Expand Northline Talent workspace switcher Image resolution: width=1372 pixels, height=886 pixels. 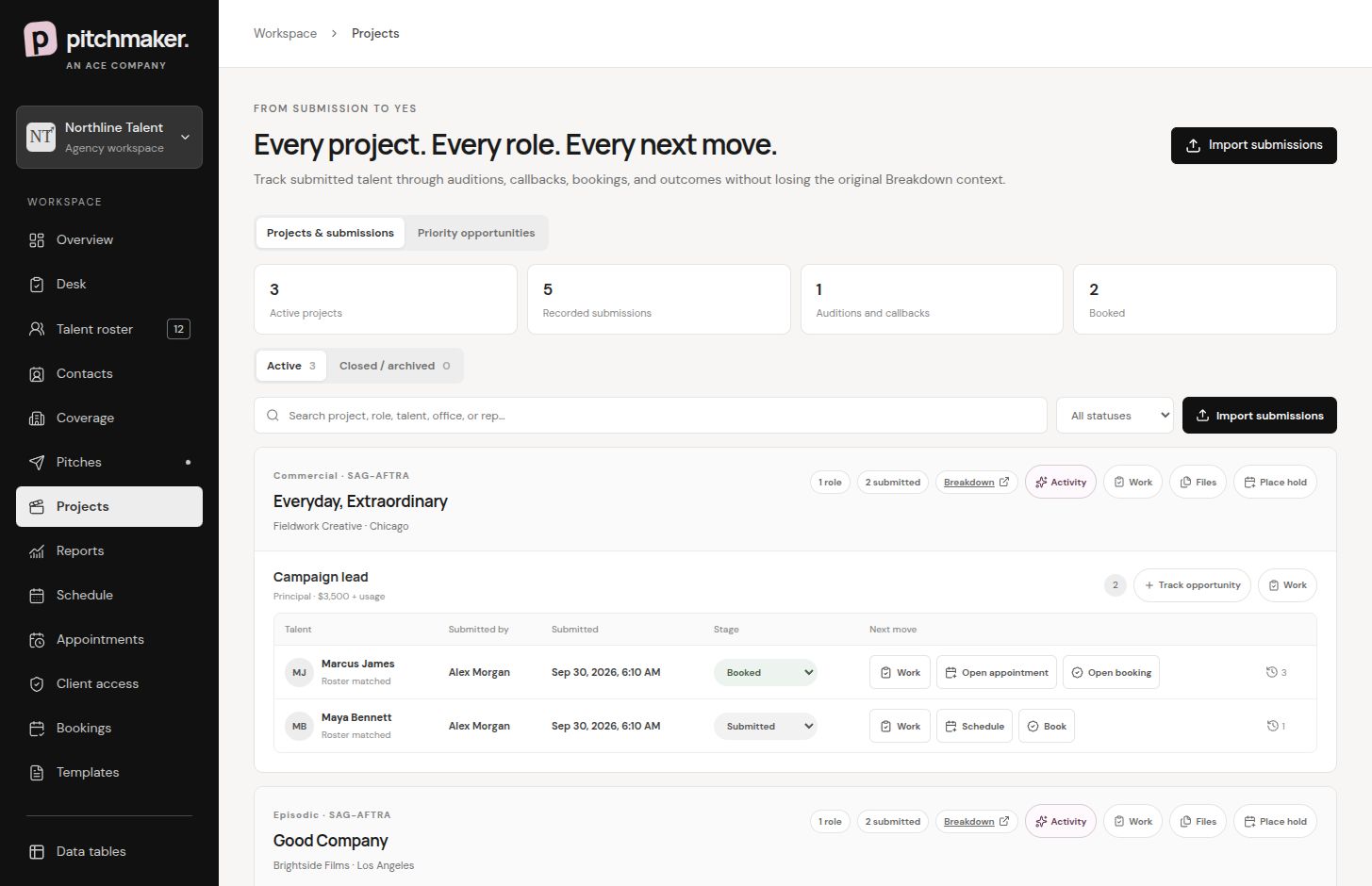[x=109, y=137]
